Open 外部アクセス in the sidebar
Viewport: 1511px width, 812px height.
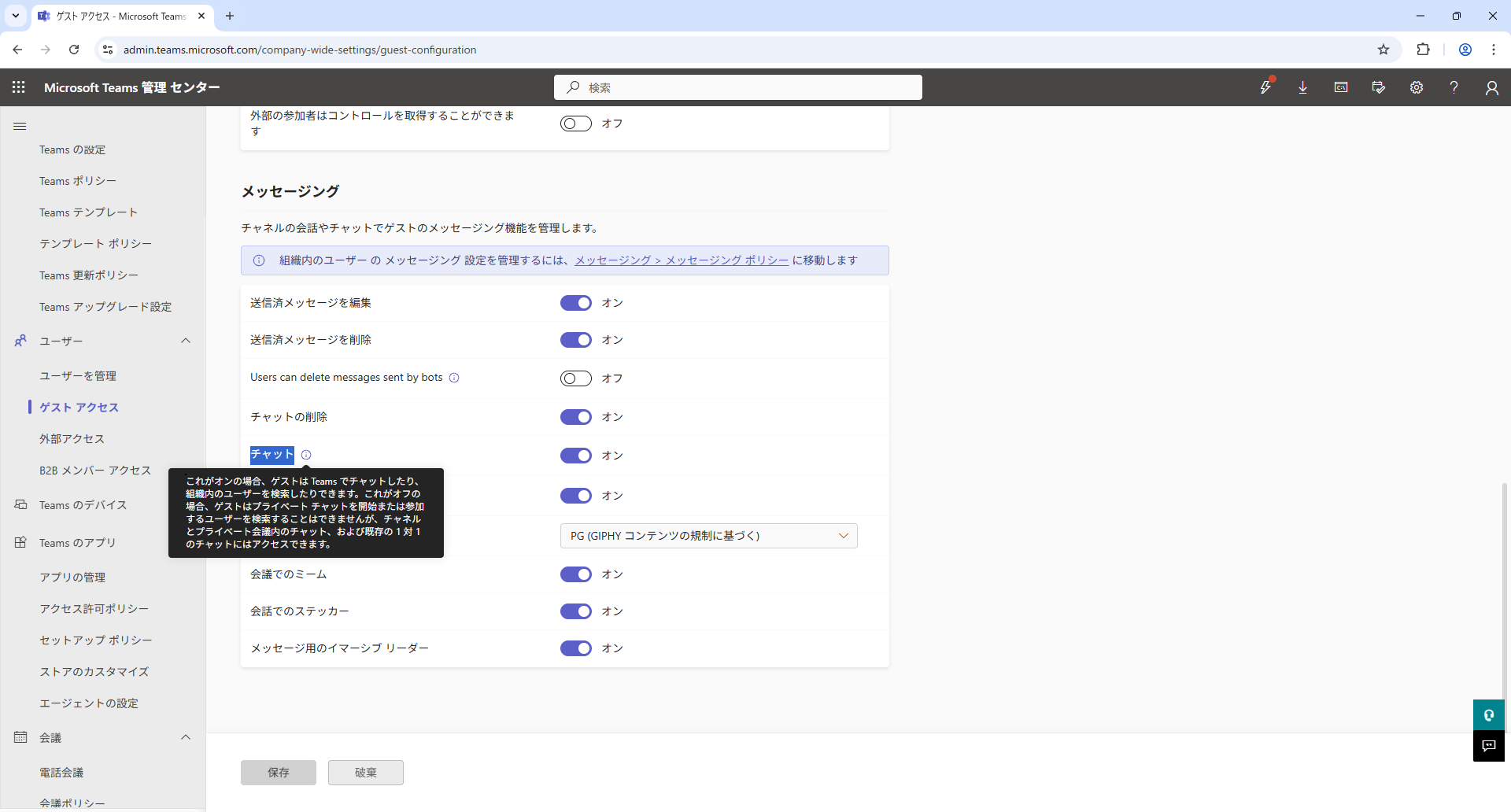pos(72,439)
